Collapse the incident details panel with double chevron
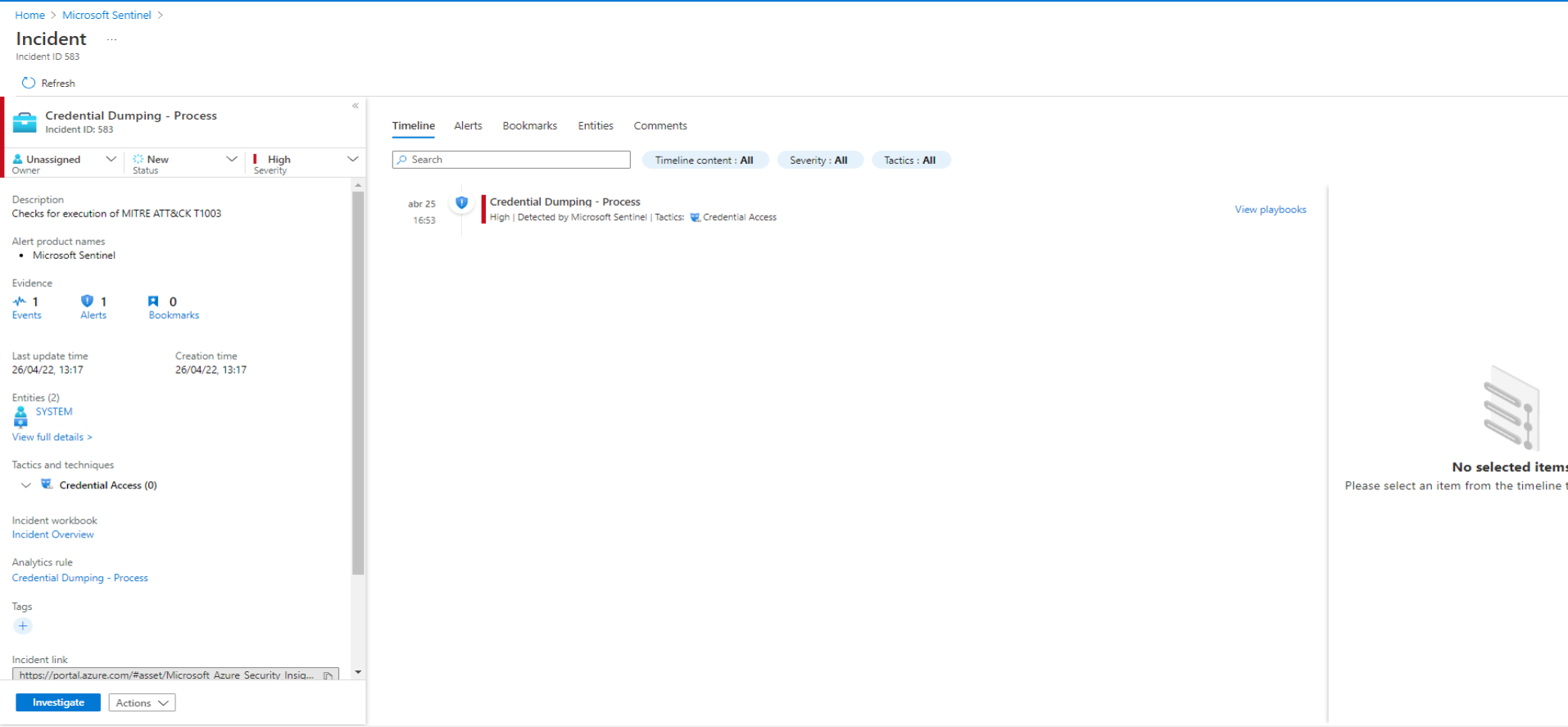The height and width of the screenshot is (727, 1568). click(x=356, y=106)
